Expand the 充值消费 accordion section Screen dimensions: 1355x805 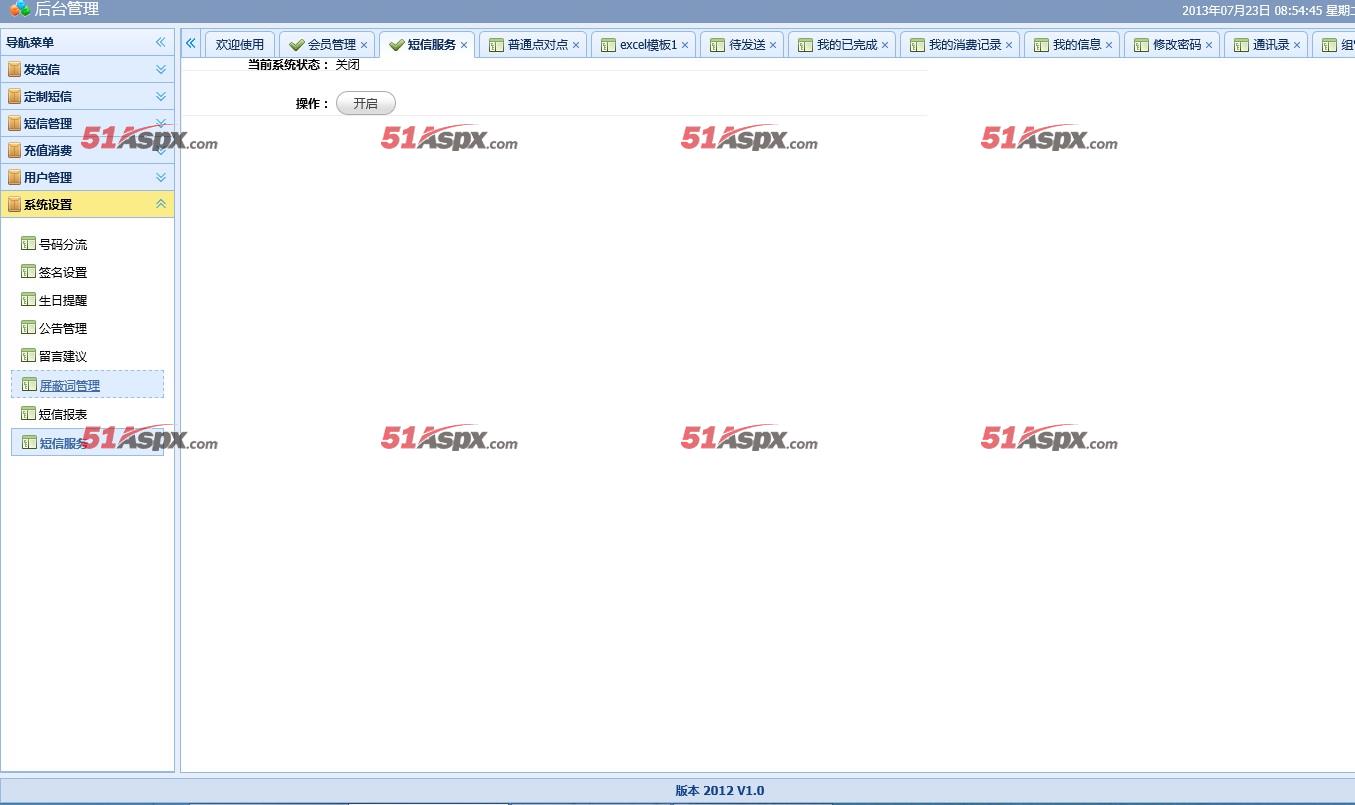coord(160,150)
